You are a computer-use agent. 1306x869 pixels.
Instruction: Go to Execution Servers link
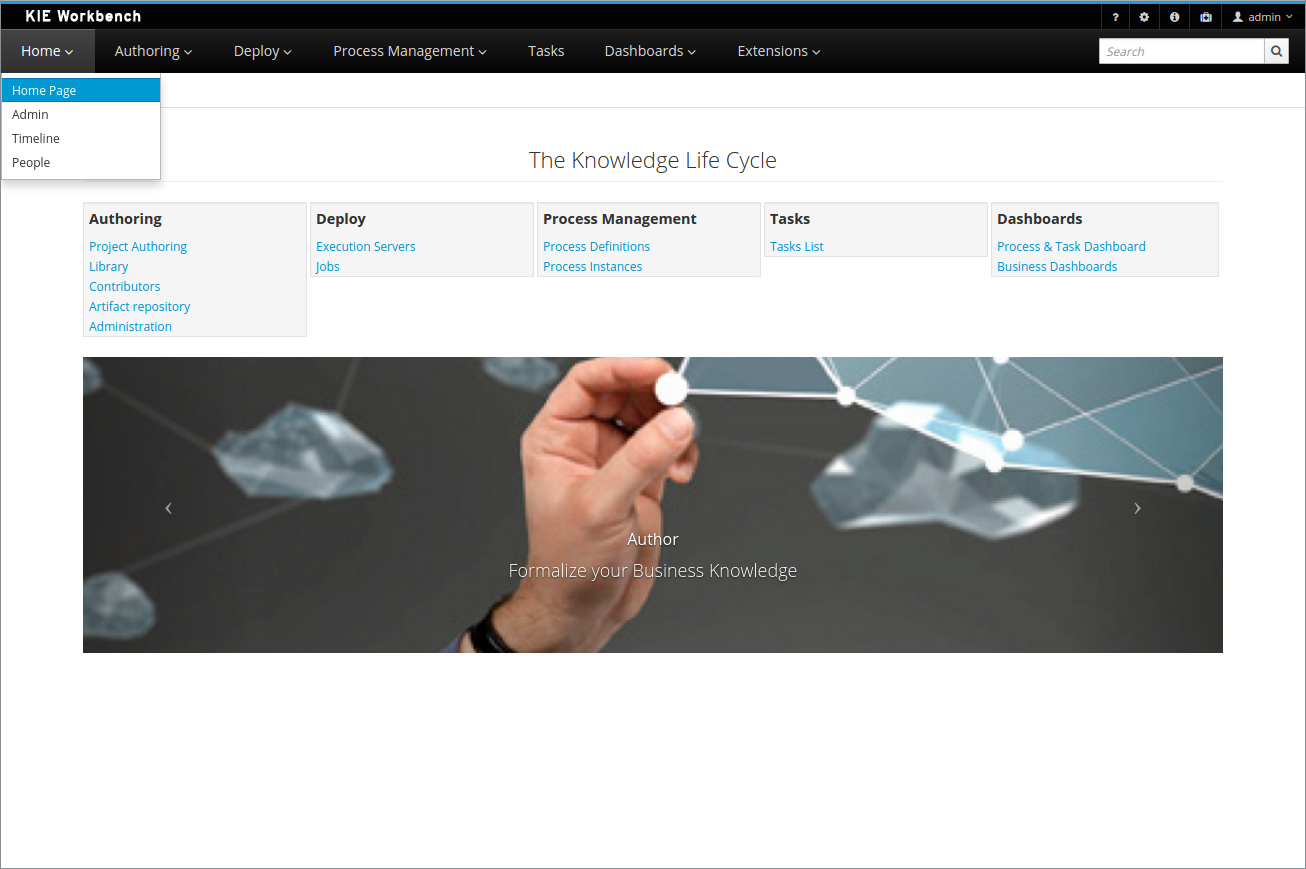(366, 246)
